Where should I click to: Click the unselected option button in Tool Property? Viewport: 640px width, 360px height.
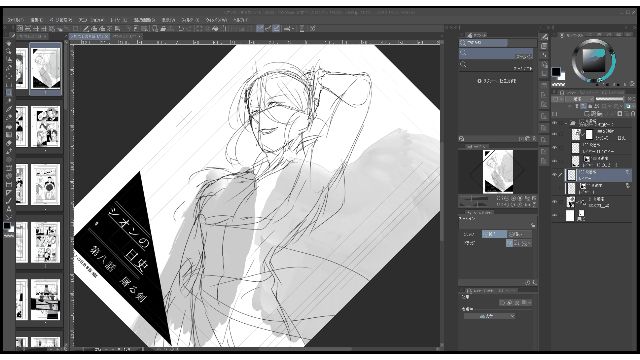[520, 234]
